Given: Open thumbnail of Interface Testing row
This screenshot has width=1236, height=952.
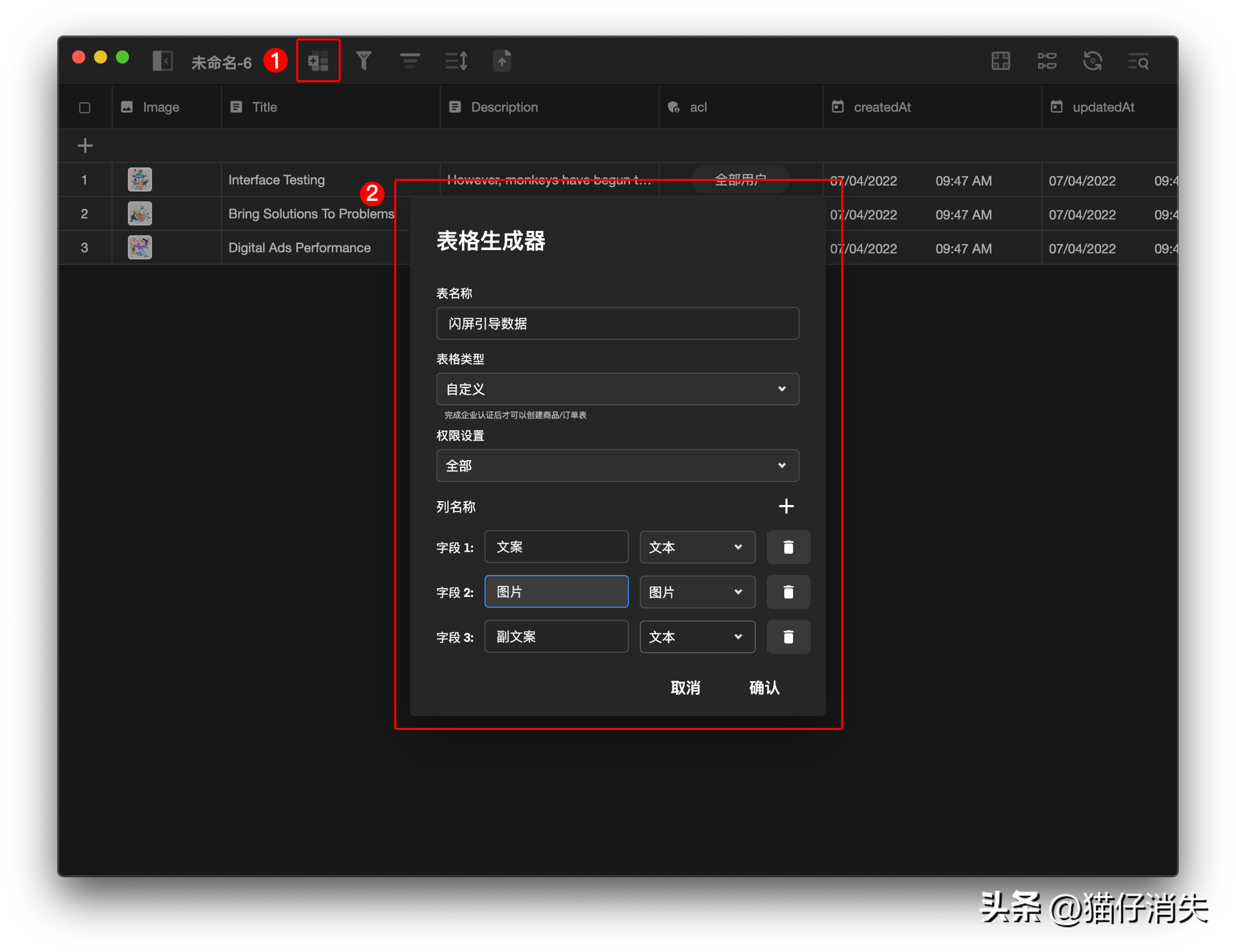Looking at the screenshot, I should coord(140,180).
